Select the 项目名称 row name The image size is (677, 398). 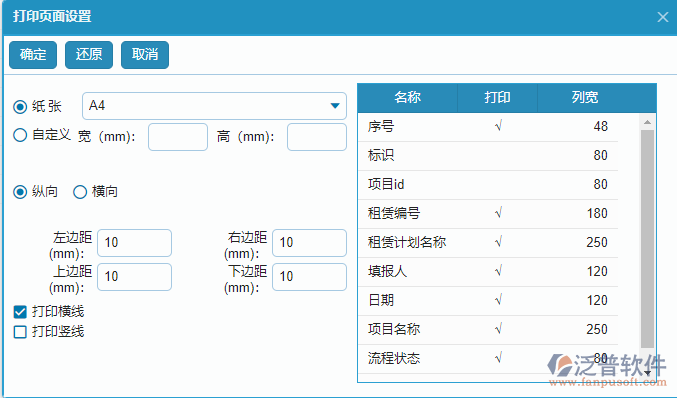coord(394,329)
